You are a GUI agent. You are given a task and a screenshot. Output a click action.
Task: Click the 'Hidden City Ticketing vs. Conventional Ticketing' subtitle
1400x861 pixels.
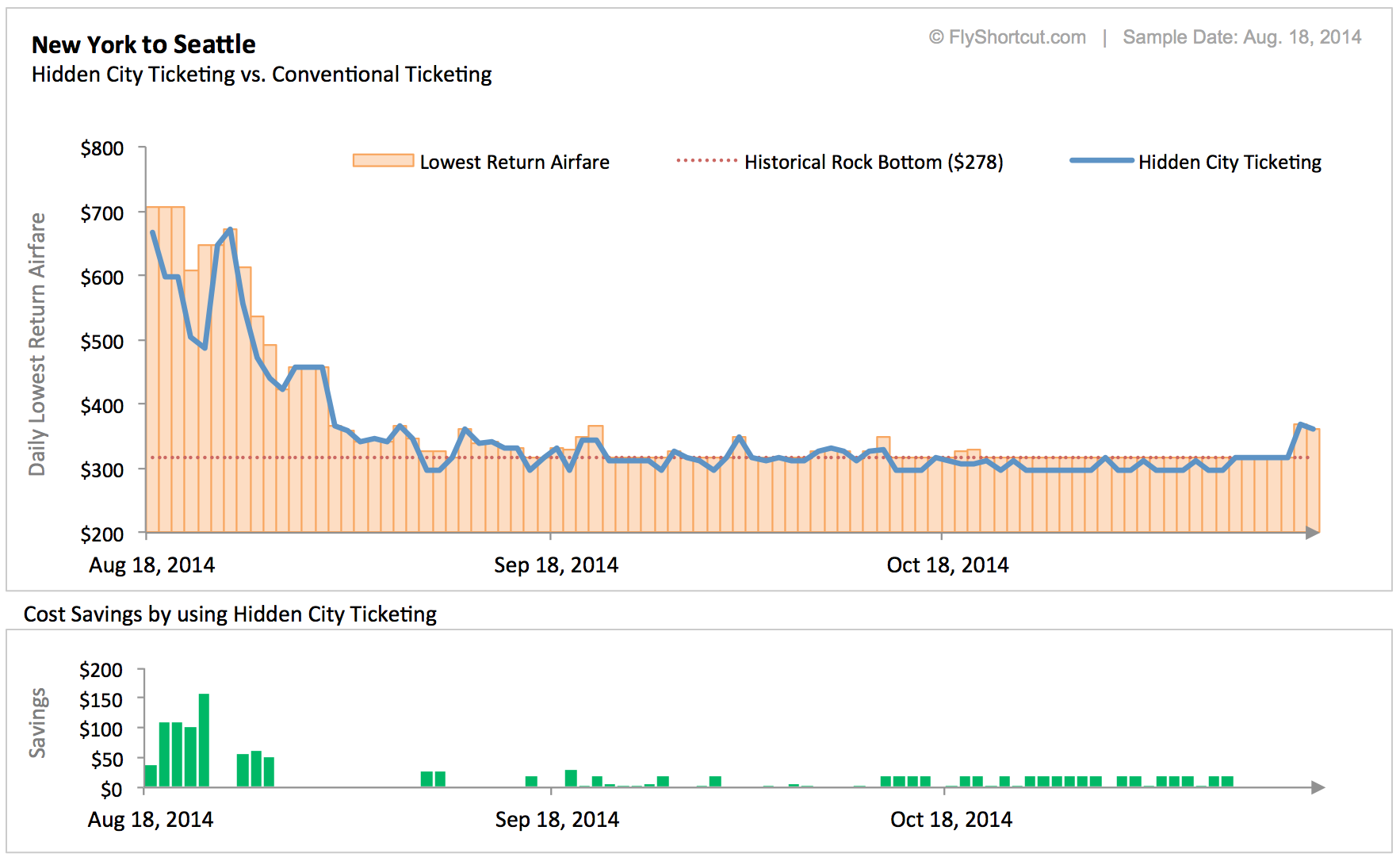[262, 75]
